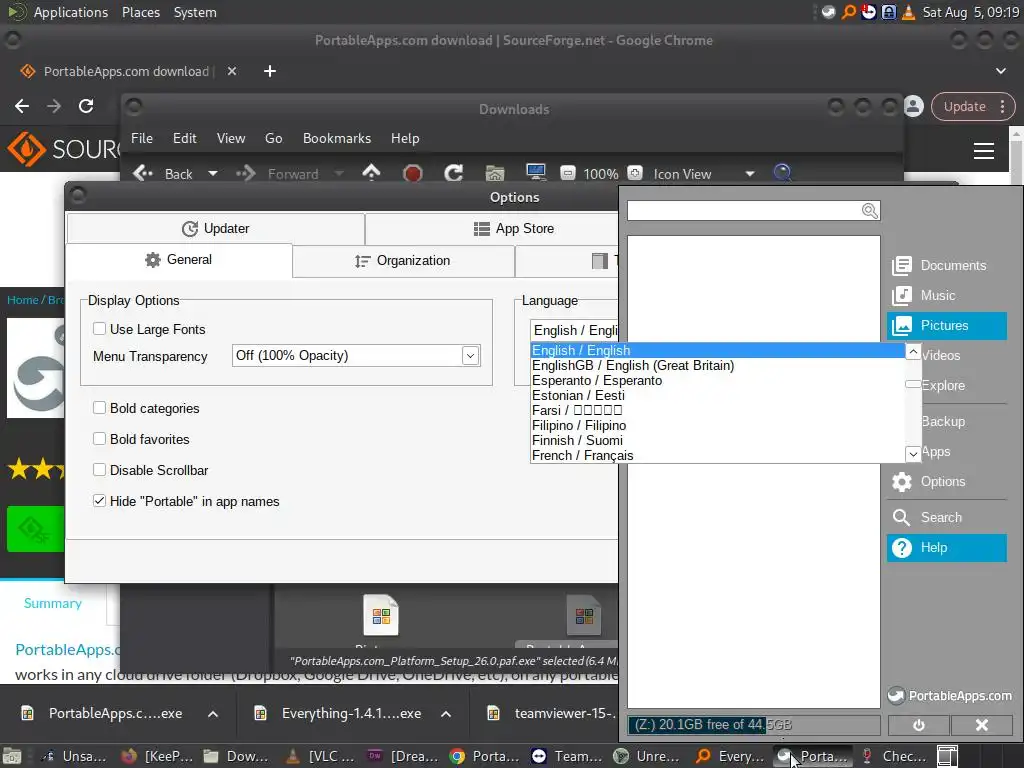
Task: Click the Home folder icon in Downloads toolbar
Action: (495, 173)
